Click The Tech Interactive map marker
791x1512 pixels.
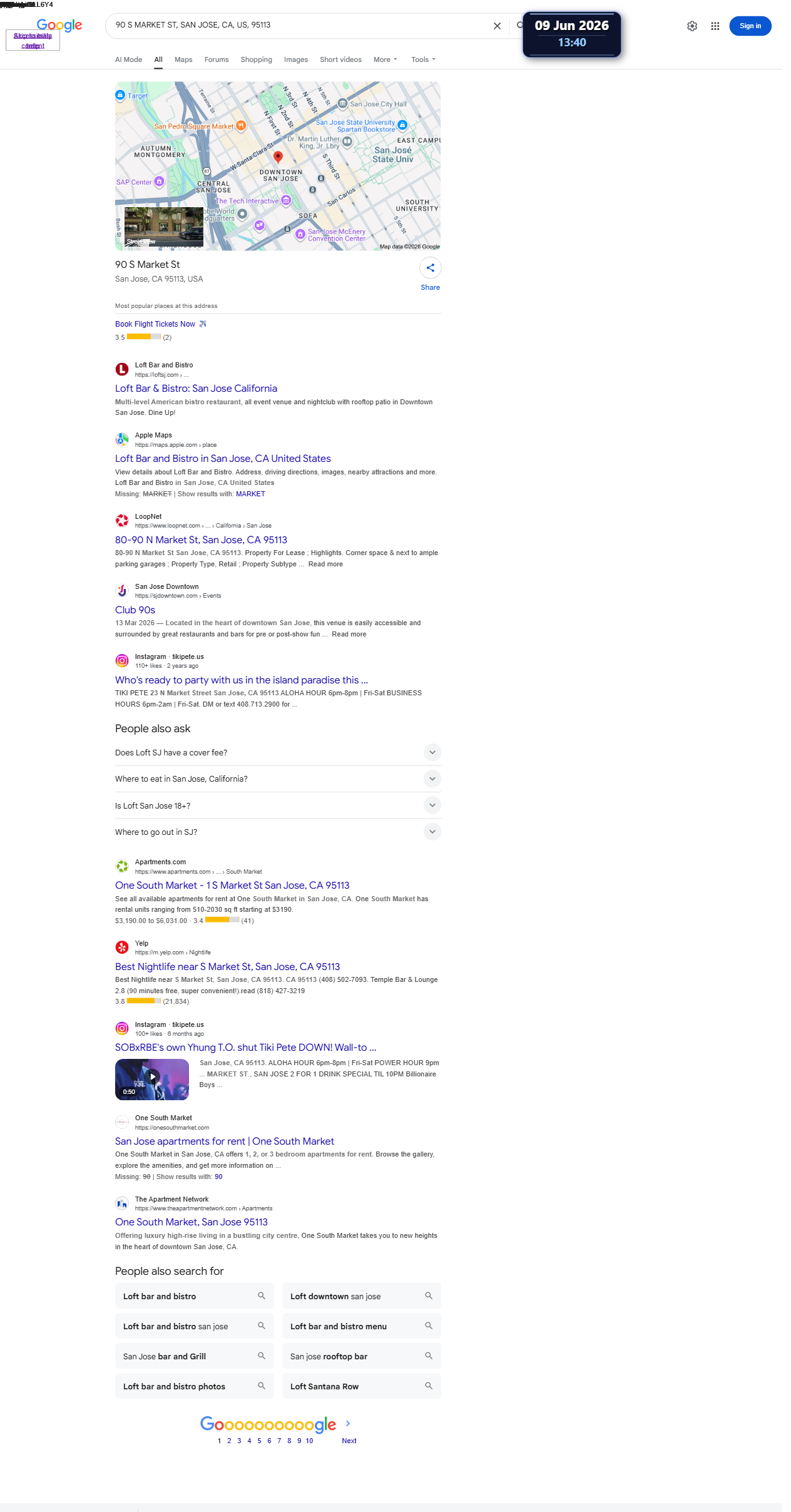point(286,200)
